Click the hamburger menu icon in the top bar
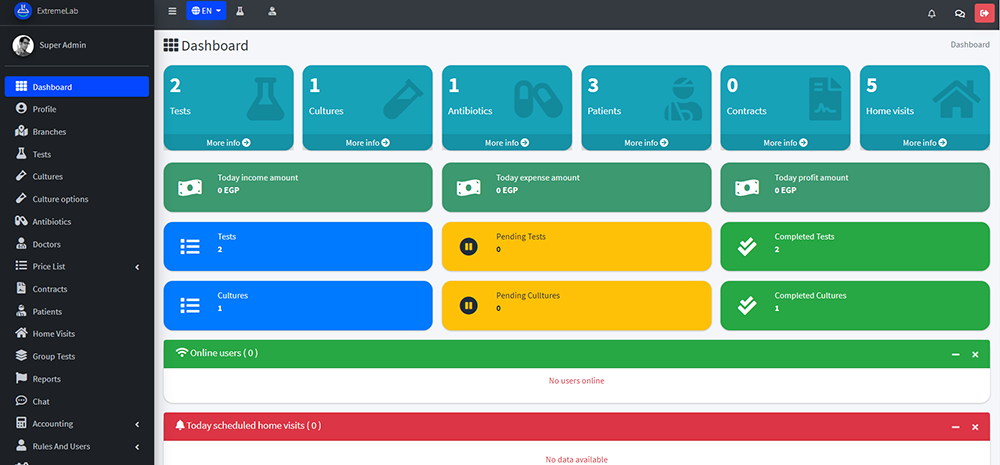This screenshot has width=1000, height=465. tap(172, 12)
